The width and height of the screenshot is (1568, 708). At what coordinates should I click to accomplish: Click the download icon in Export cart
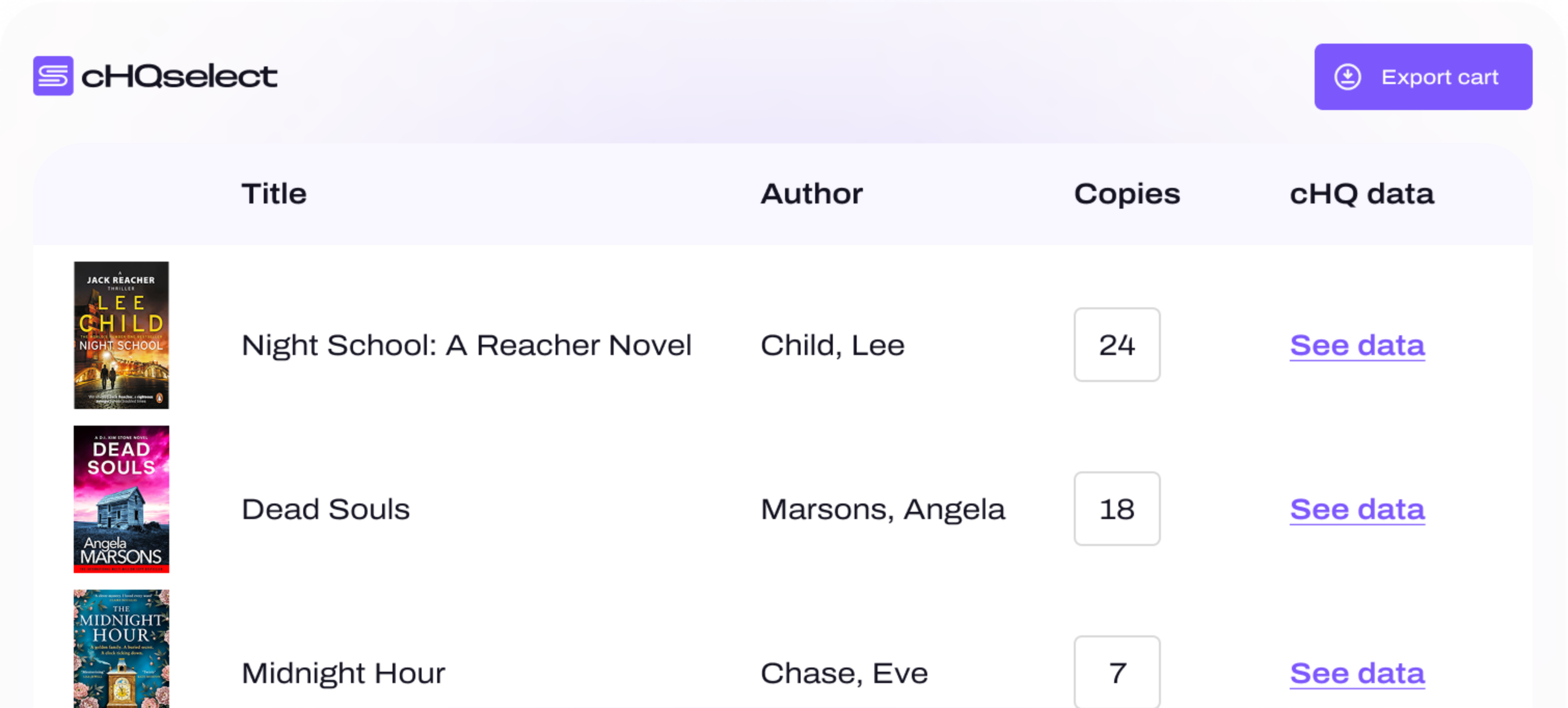1347,77
